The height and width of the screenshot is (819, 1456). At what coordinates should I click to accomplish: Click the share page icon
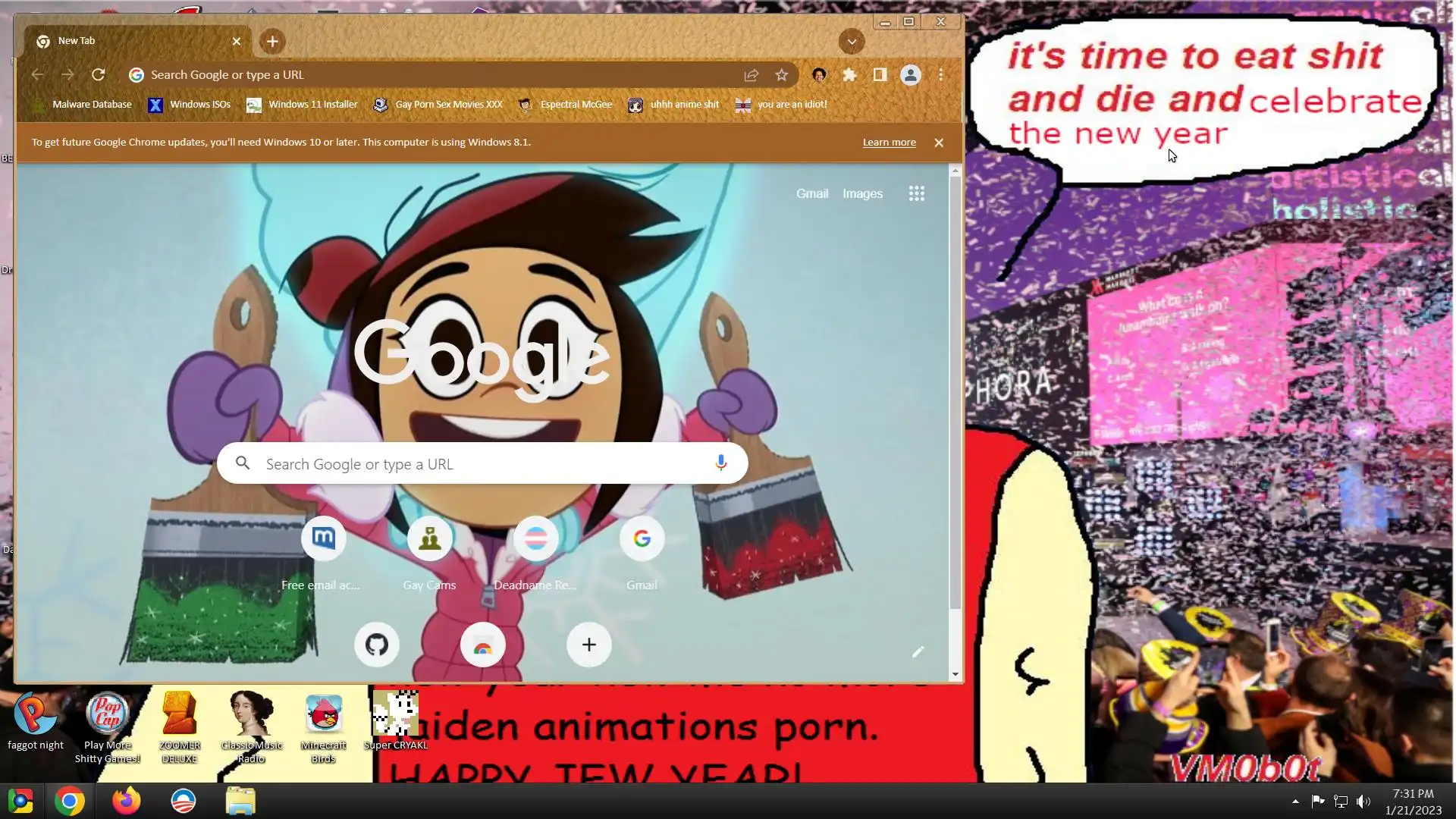click(751, 74)
